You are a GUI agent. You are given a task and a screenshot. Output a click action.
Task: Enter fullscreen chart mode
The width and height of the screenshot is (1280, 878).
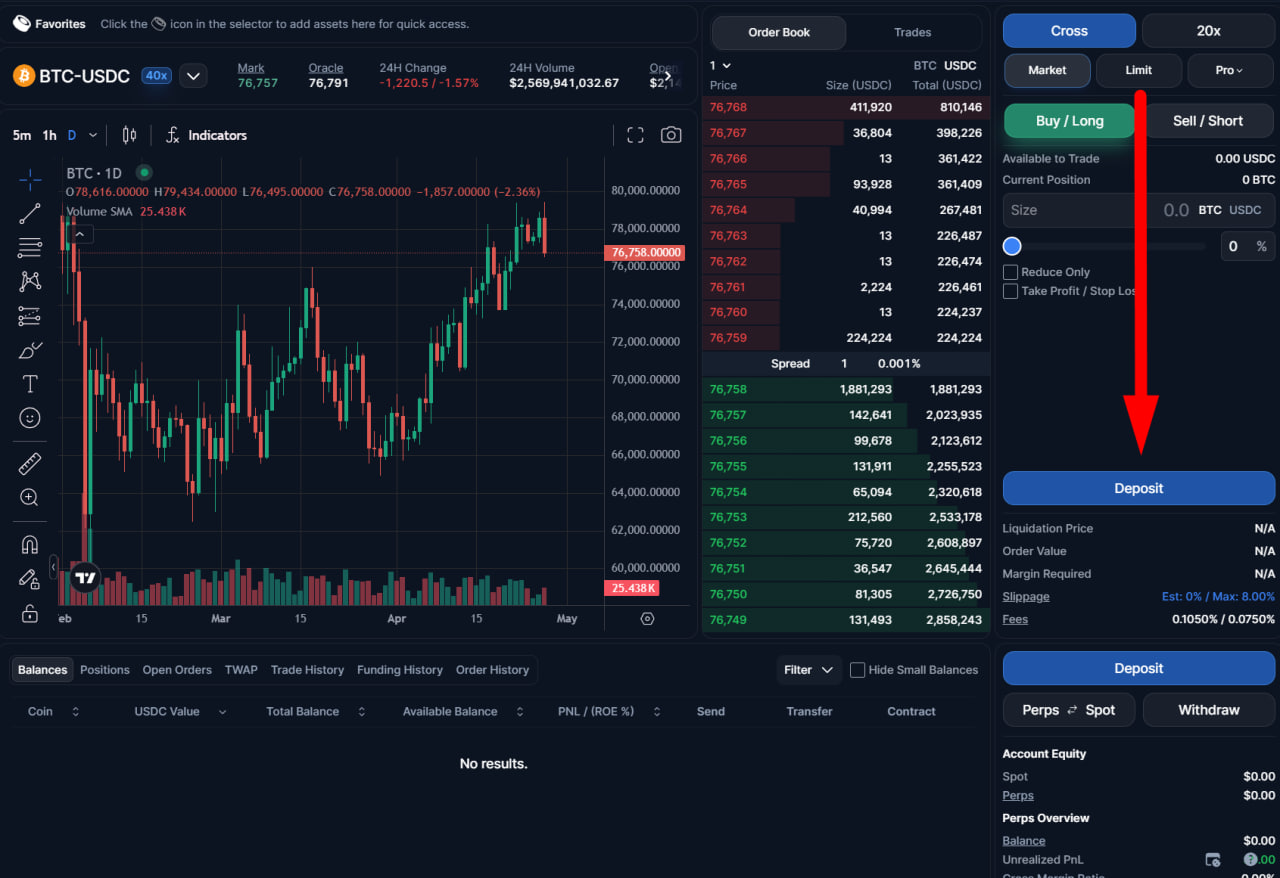[635, 135]
